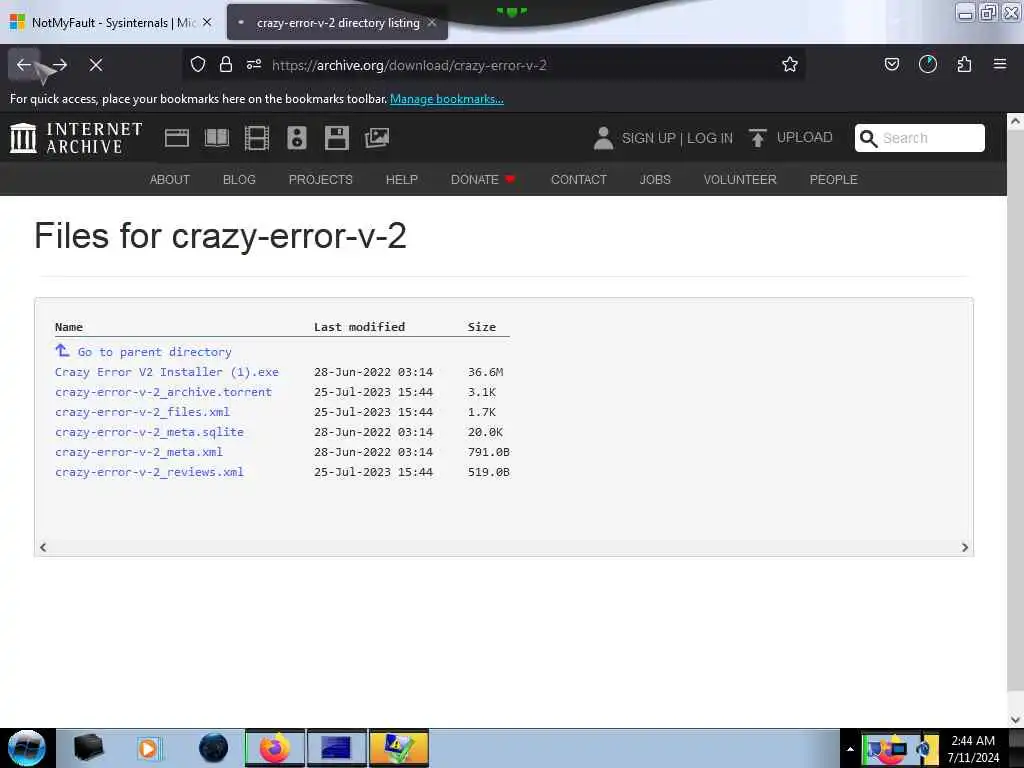Screen dimensions: 1024x768
Task: Open the Pocket save icon
Action: pos(891,64)
